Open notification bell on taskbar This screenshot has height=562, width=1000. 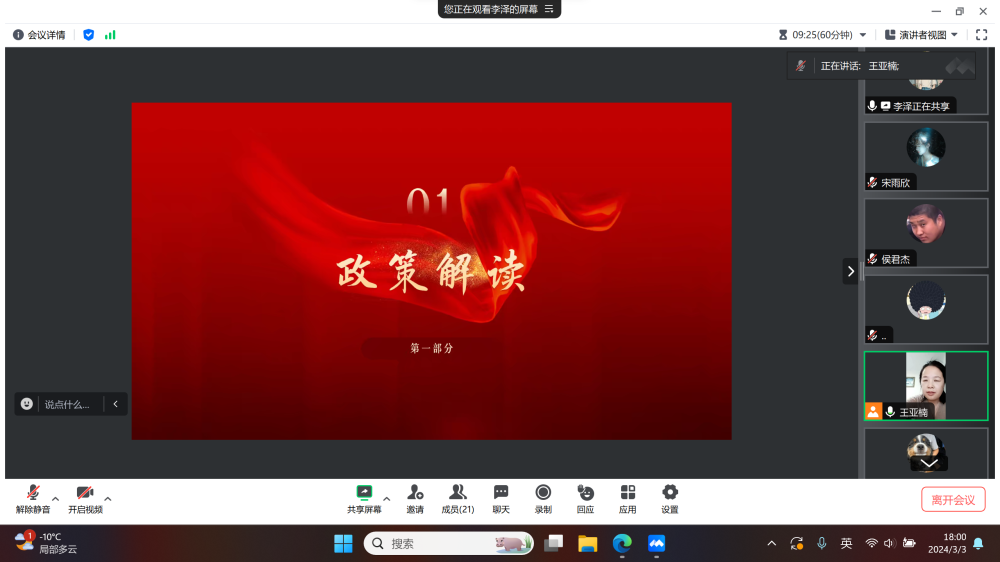click(x=978, y=544)
